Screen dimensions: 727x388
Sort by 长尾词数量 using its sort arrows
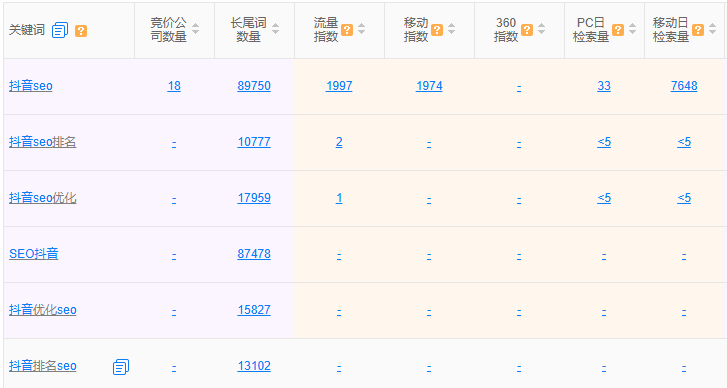(x=275, y=29)
